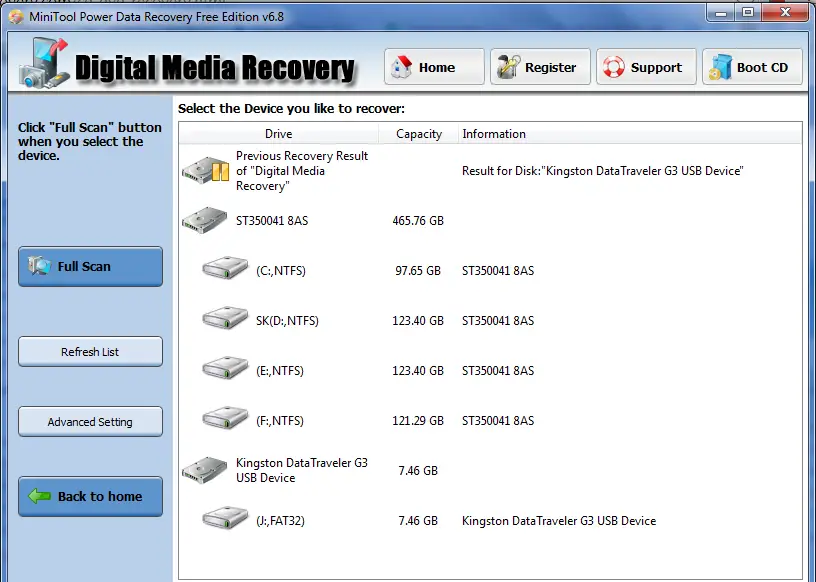Click the F: NTFS partition drive icon

coord(225,417)
